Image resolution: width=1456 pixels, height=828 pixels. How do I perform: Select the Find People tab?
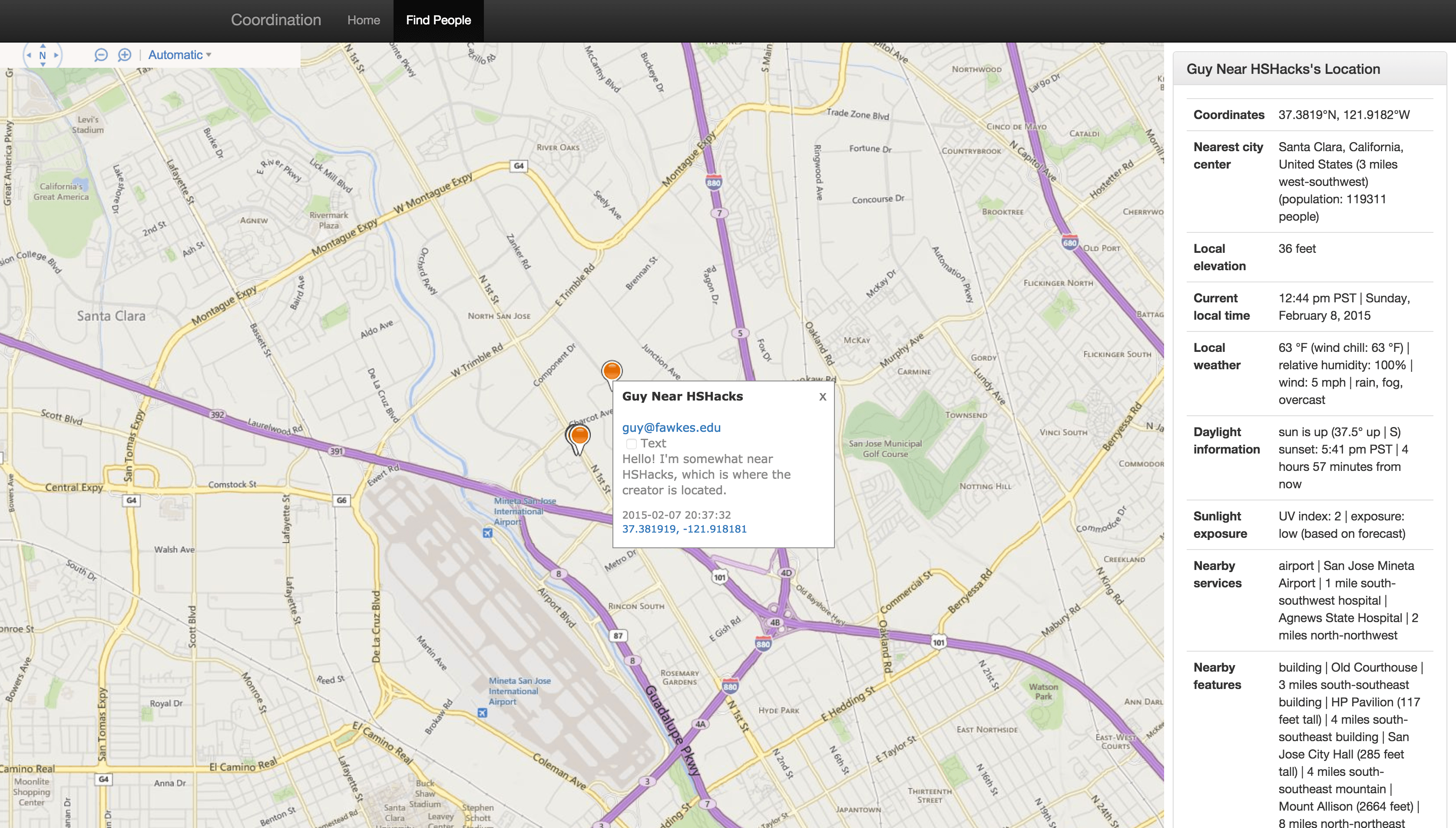tap(438, 20)
